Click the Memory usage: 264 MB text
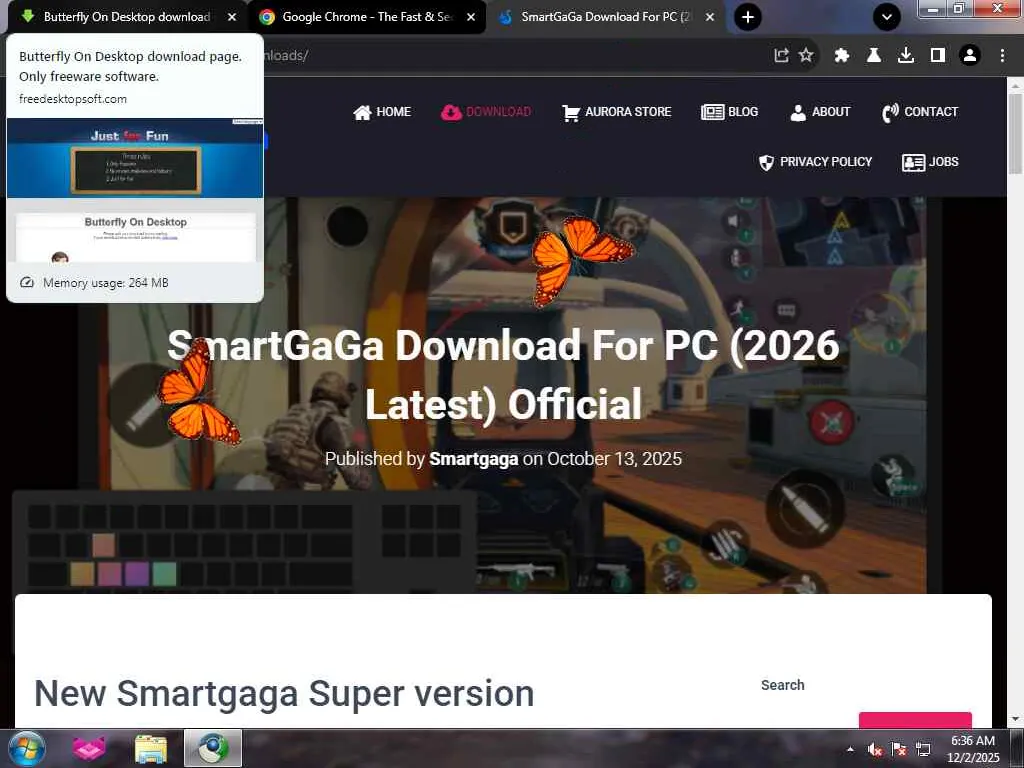This screenshot has width=1024, height=768. (106, 283)
